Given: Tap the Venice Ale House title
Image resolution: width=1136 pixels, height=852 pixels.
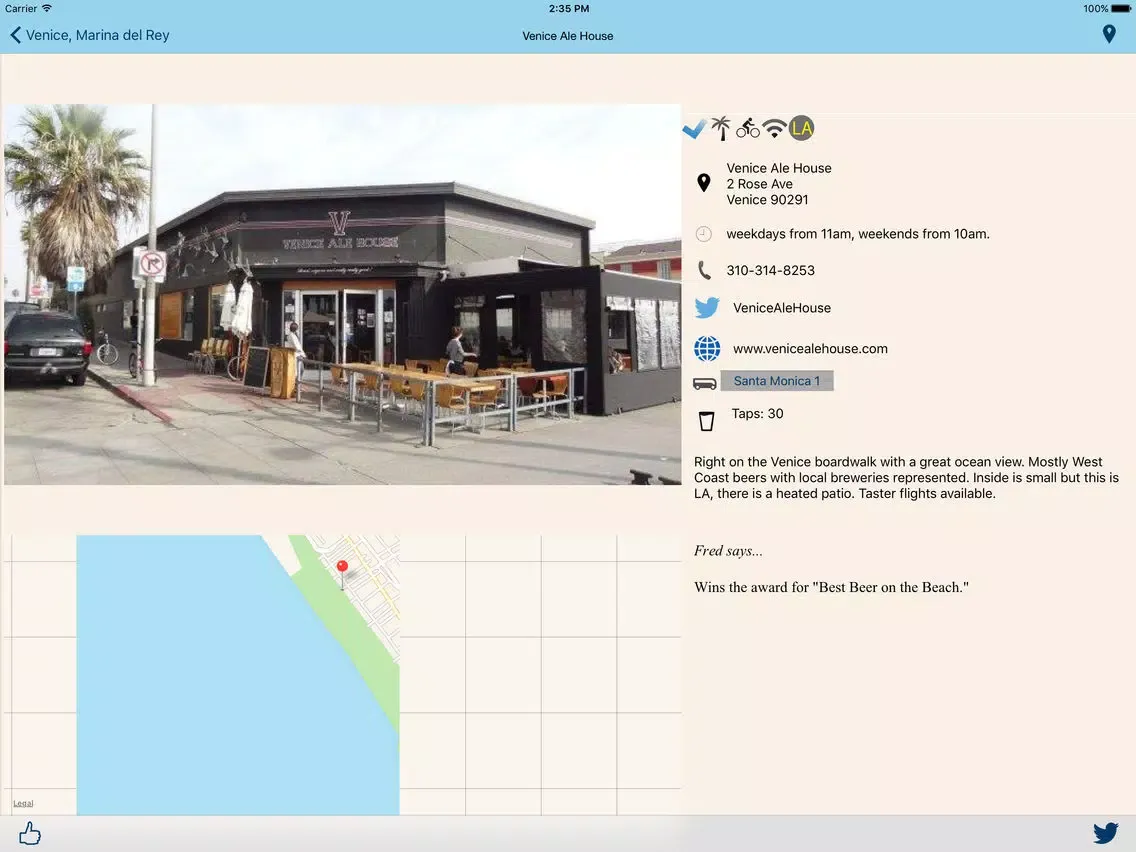Looking at the screenshot, I should [568, 36].
